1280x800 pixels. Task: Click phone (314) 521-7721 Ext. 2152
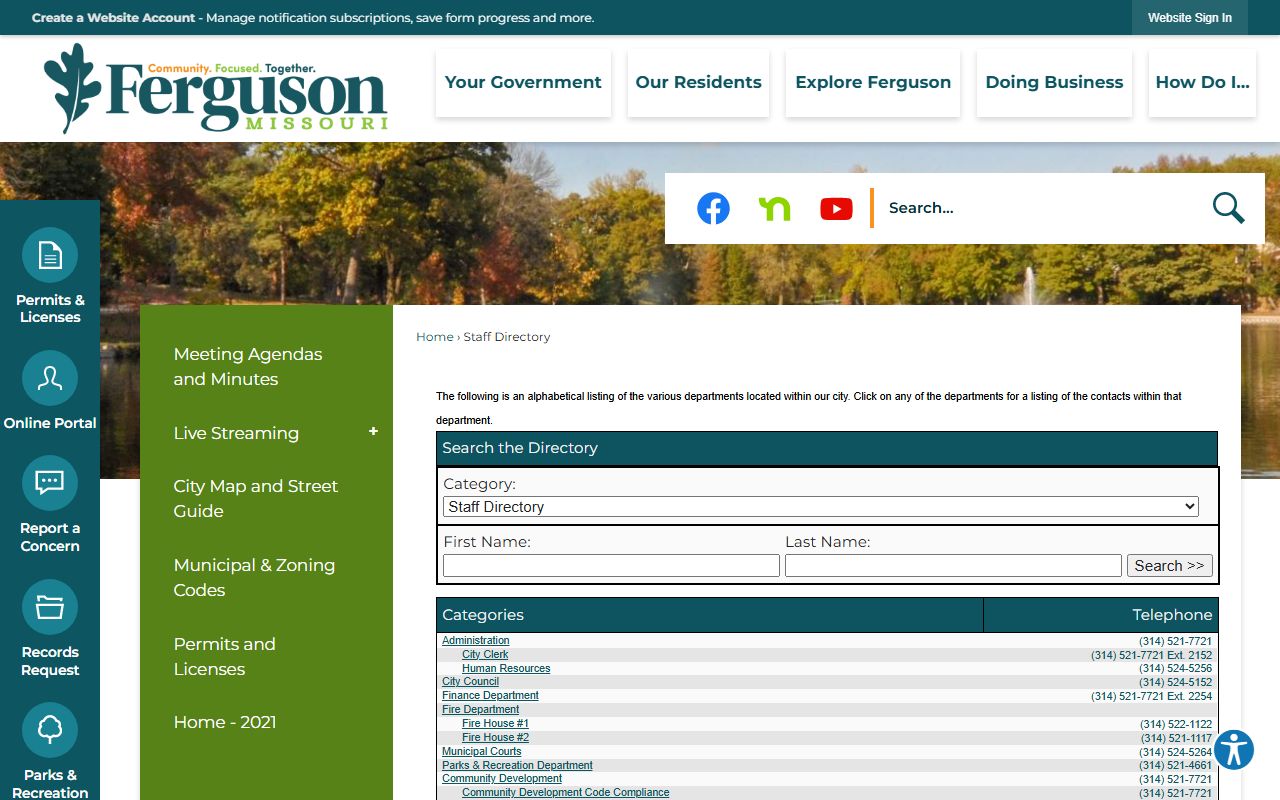click(1151, 656)
